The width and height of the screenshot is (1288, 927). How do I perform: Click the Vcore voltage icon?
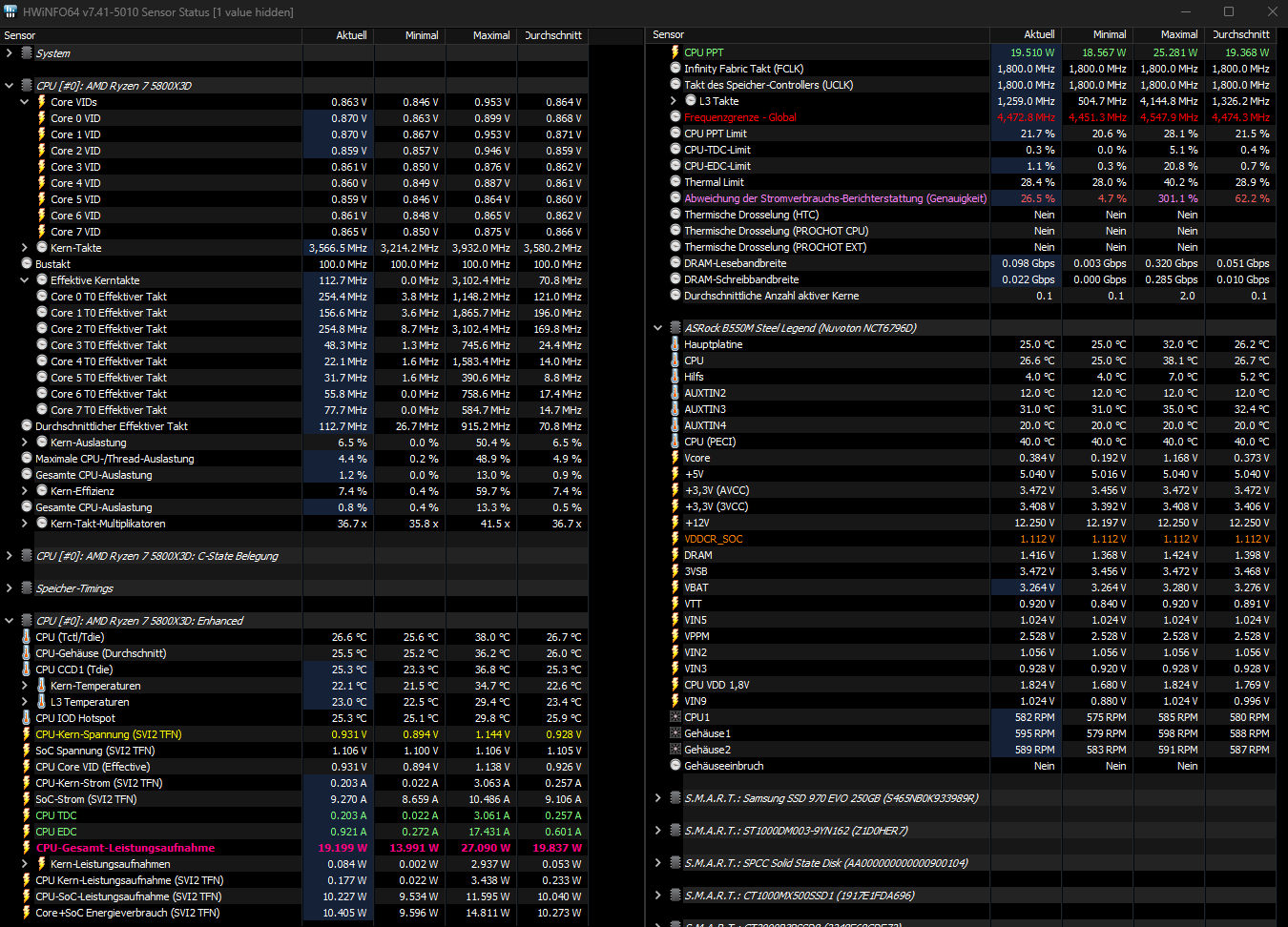pos(675,458)
